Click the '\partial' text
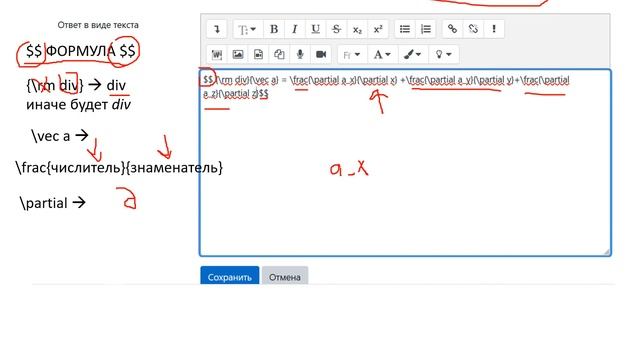Viewport: 640px width, 360px height. pyautogui.click(x=44, y=203)
